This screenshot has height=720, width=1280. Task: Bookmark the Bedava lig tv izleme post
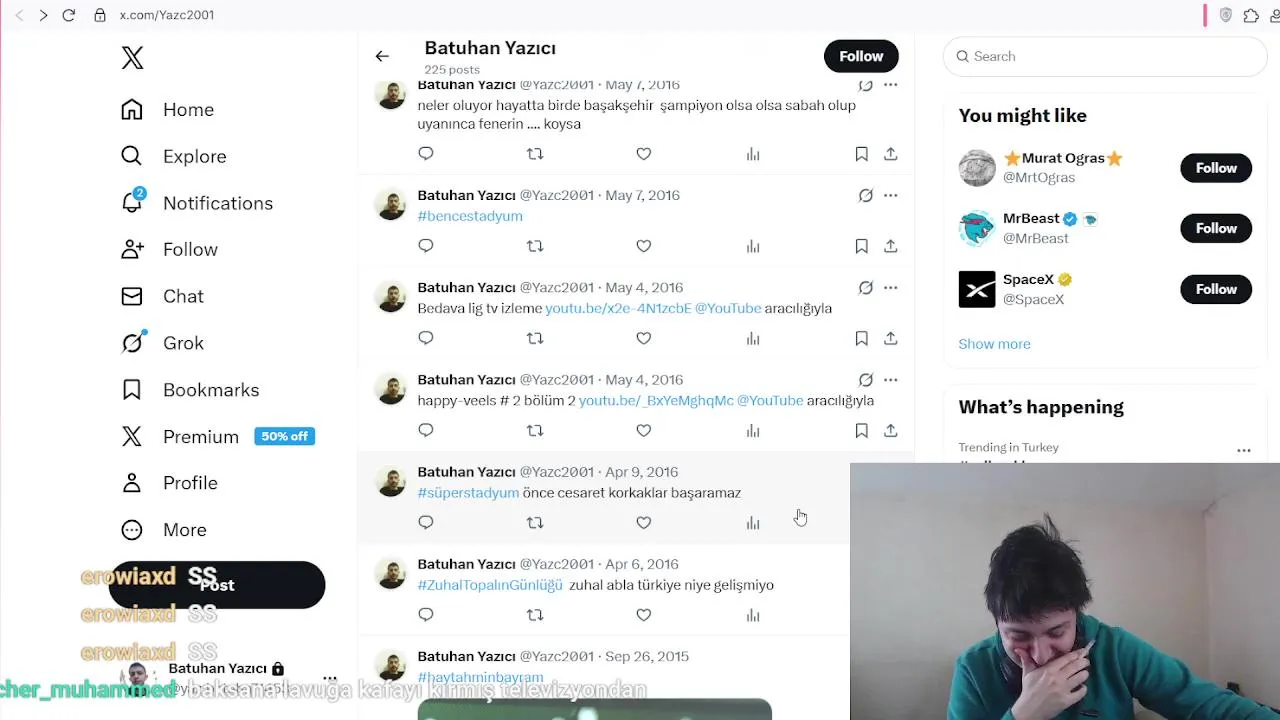click(x=861, y=339)
